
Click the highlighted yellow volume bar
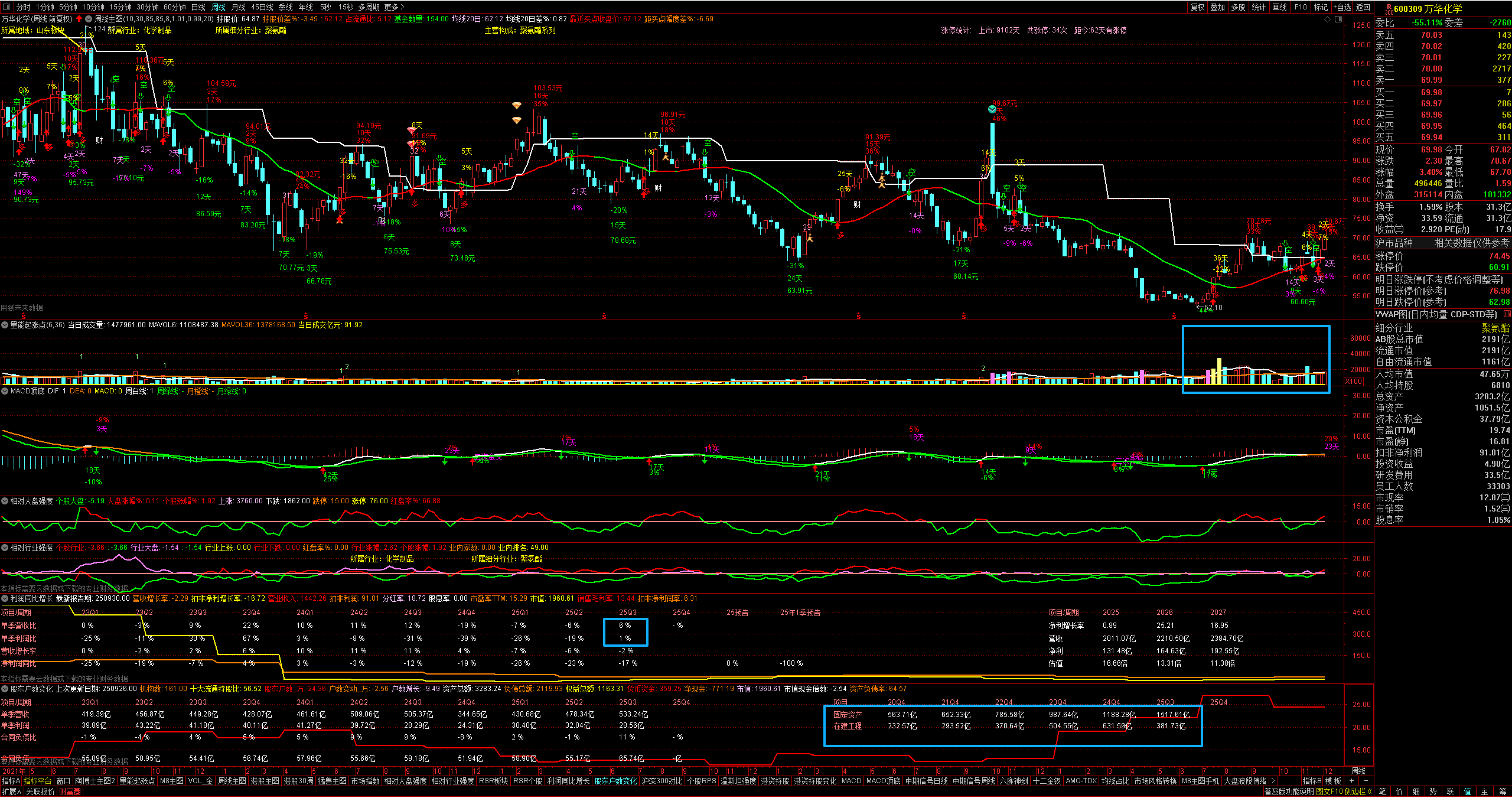[1218, 371]
